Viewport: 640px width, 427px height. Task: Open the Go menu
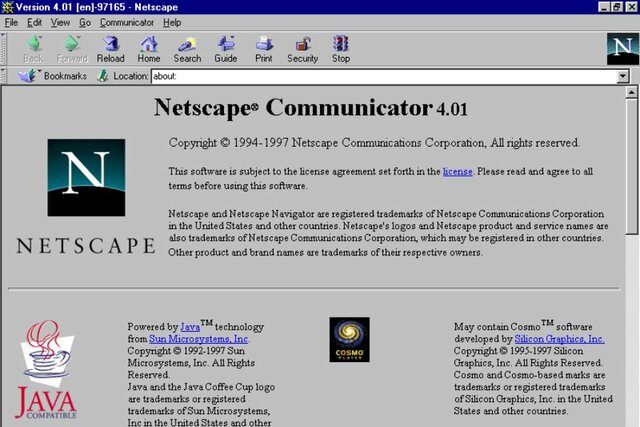(85, 22)
